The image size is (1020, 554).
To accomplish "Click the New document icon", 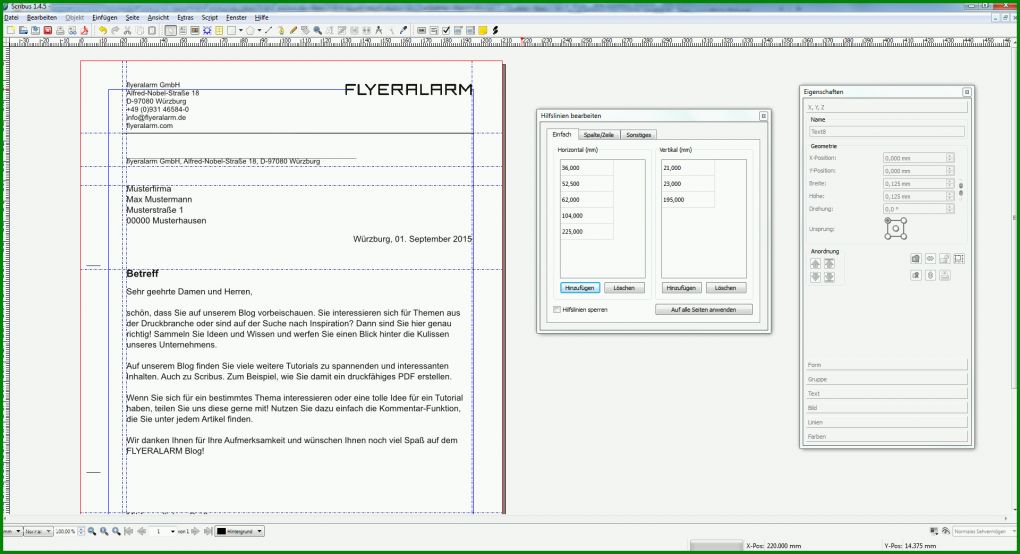I will [10, 30].
